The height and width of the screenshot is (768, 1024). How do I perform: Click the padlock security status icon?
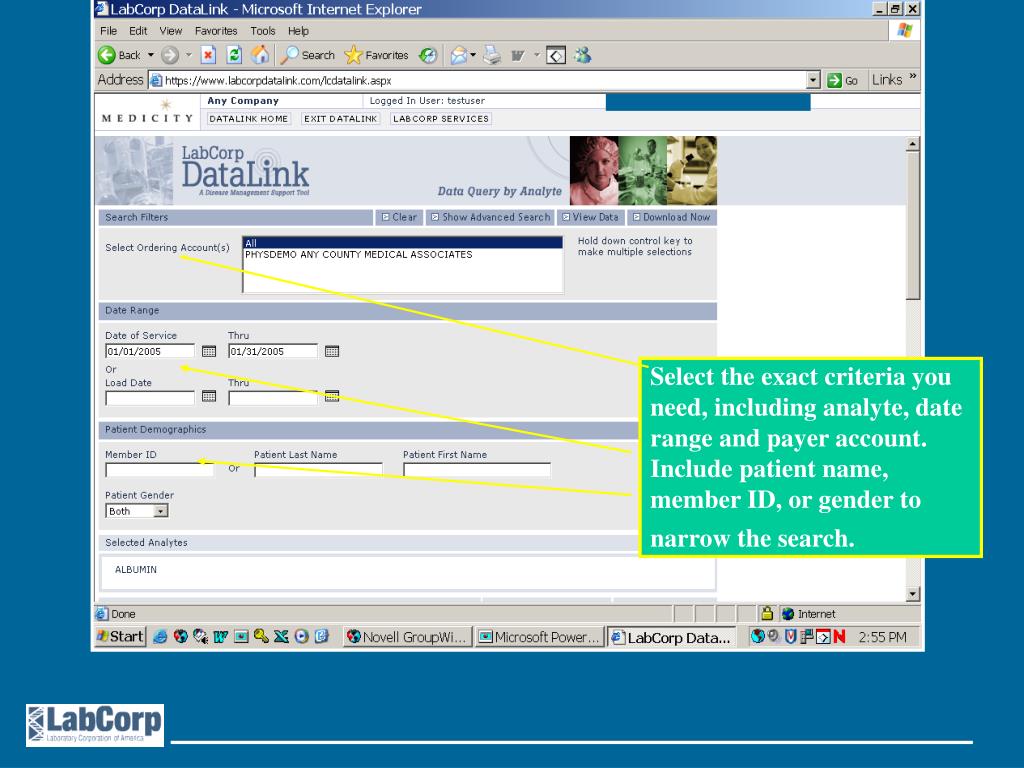click(x=767, y=614)
